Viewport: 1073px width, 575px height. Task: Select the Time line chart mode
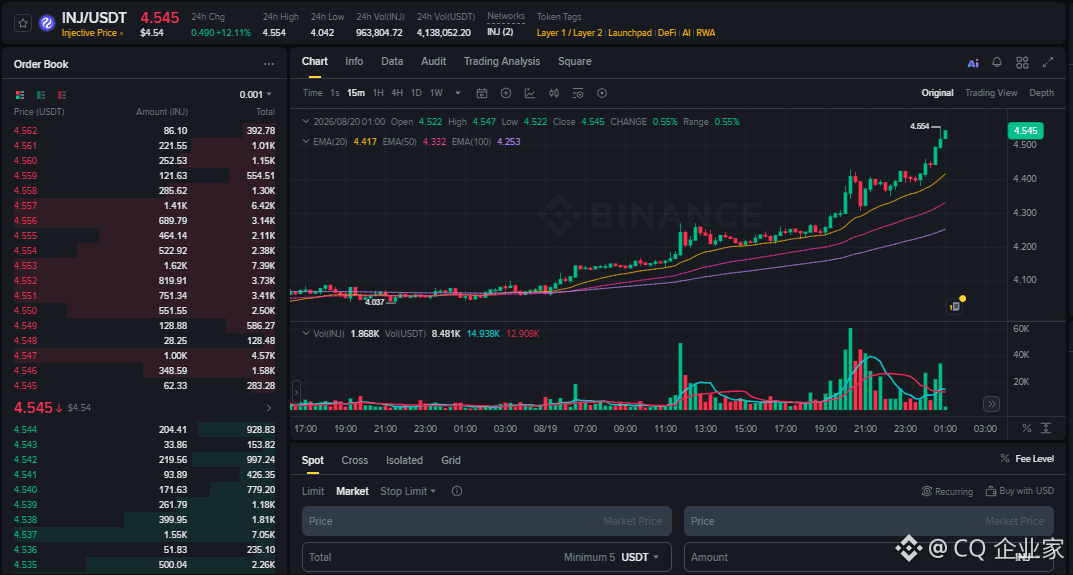[312, 92]
